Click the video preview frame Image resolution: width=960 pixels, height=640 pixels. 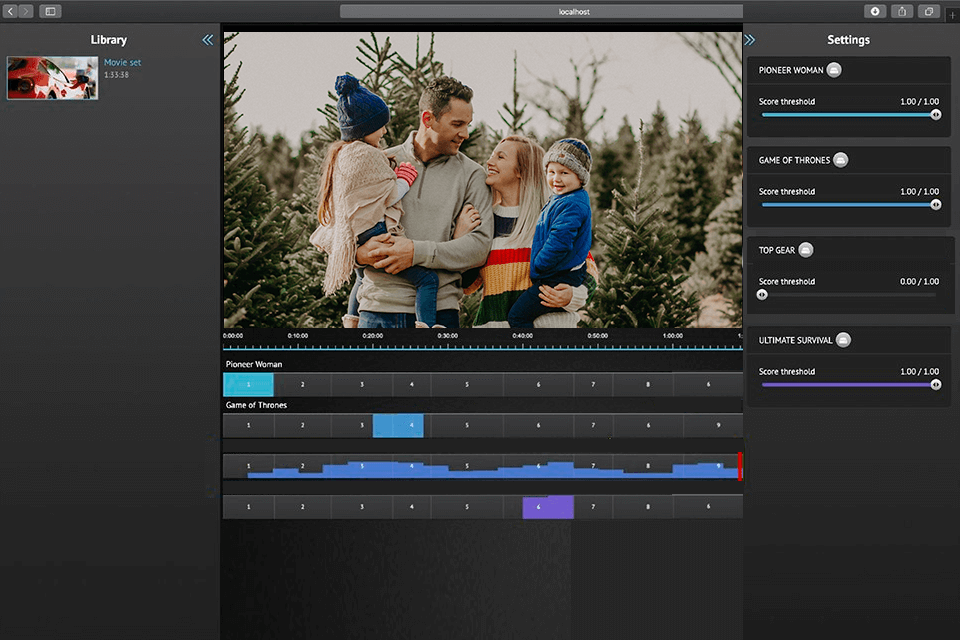pyautogui.click(x=482, y=180)
